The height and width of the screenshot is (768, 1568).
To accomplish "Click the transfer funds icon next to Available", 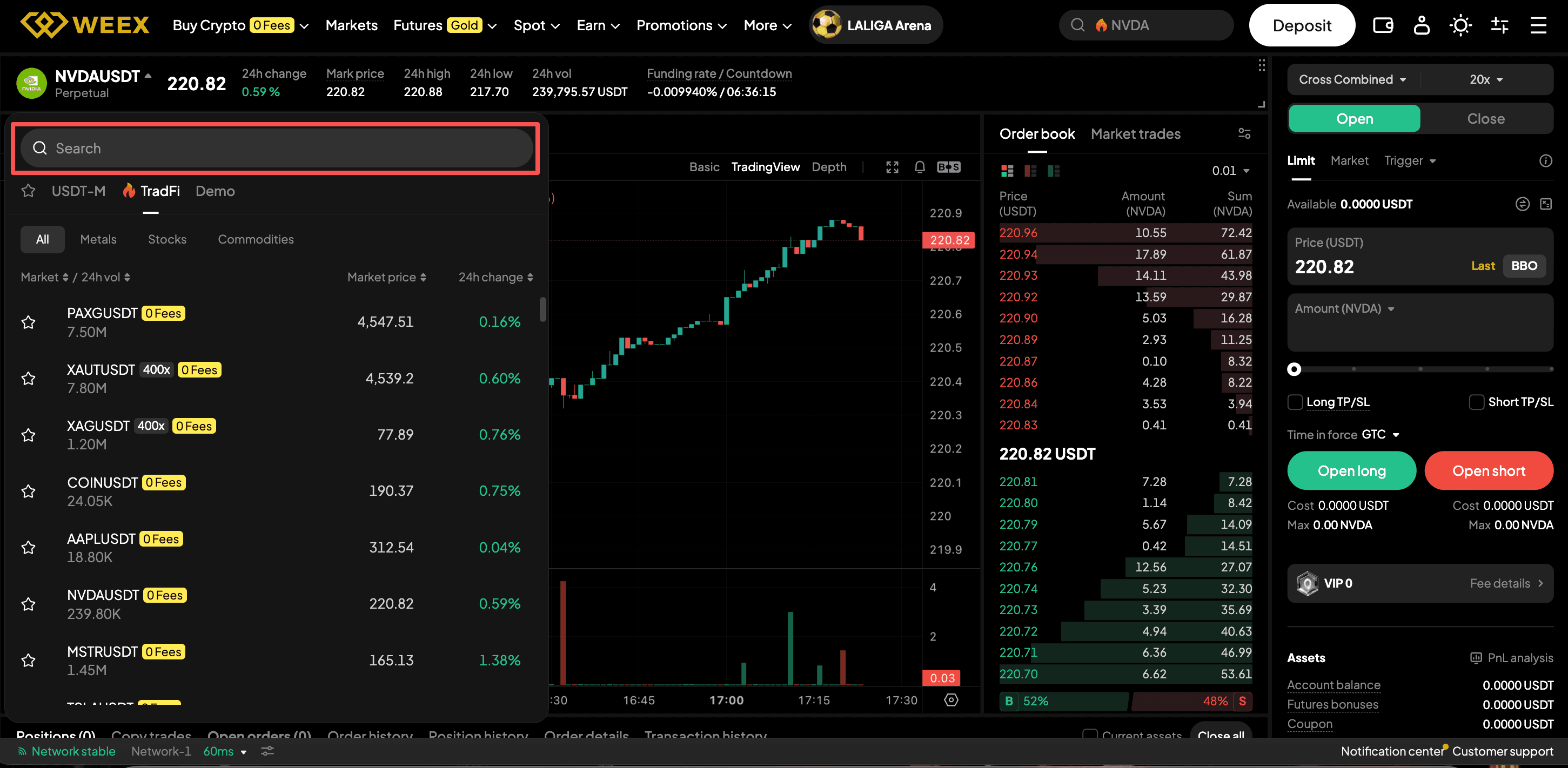I will [1523, 204].
